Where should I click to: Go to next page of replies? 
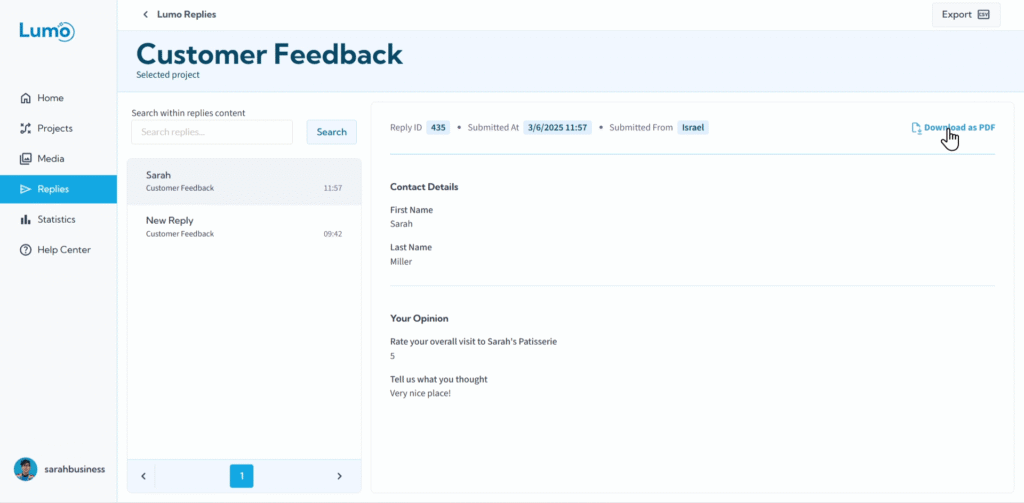click(x=339, y=476)
